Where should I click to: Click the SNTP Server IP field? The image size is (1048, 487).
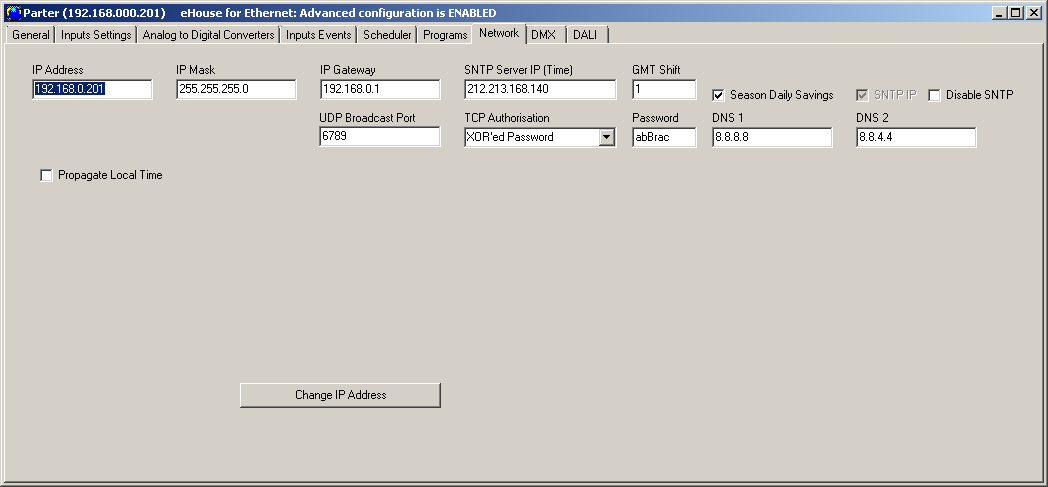(x=540, y=89)
